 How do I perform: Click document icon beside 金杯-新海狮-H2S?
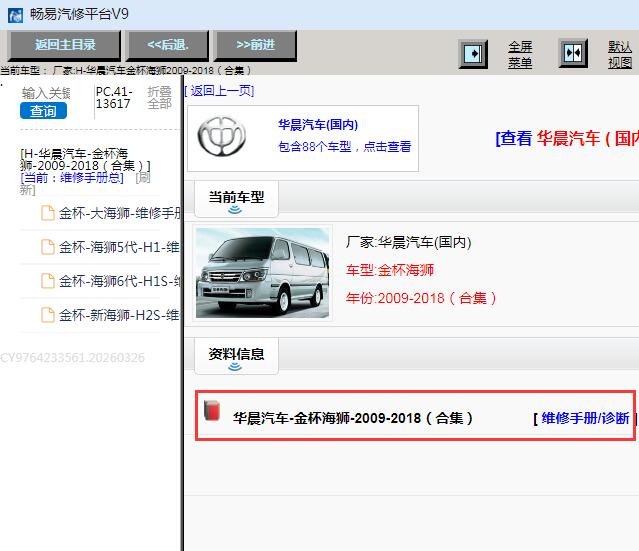[x=48, y=315]
